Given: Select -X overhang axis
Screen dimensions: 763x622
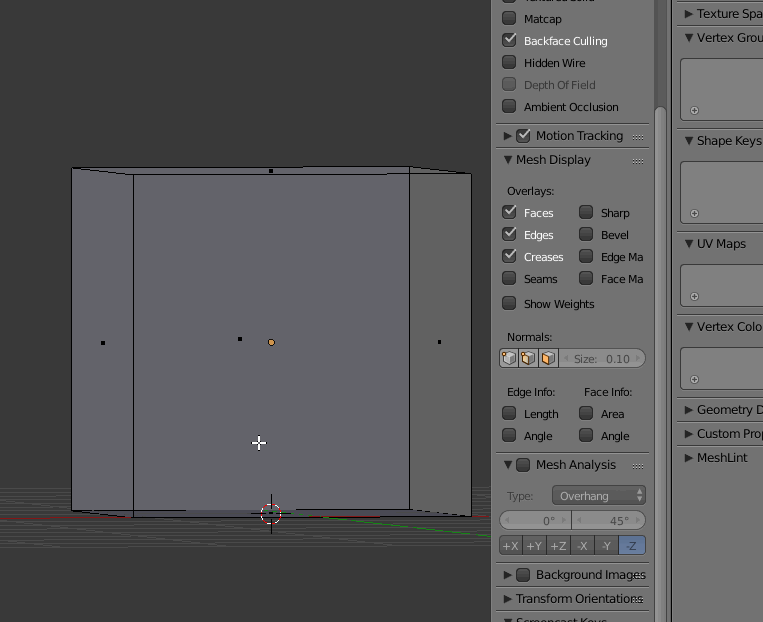Looking at the screenshot, I should (x=582, y=546).
